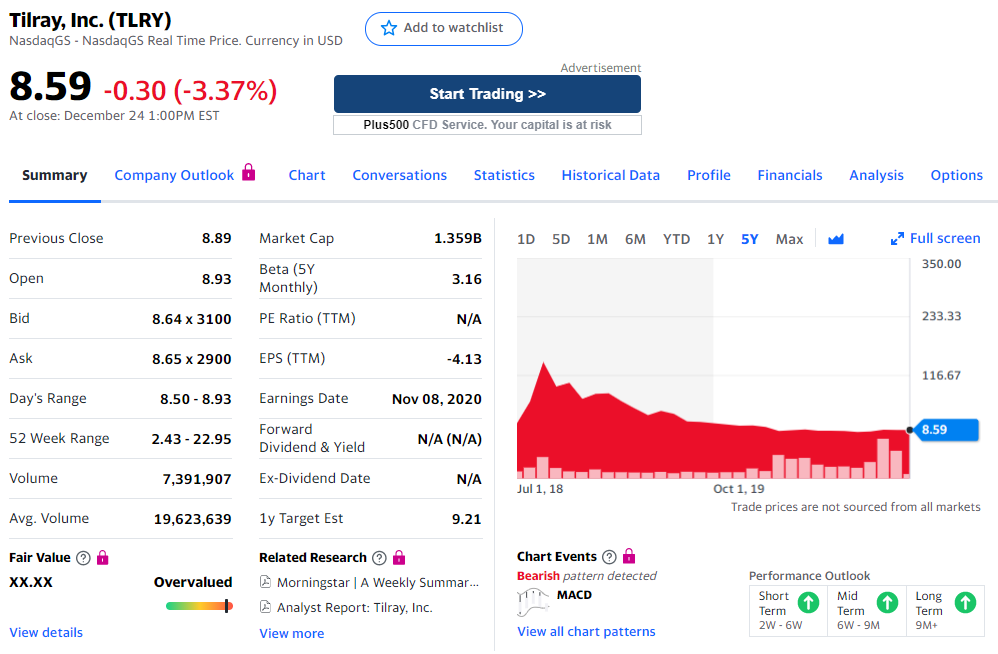Open Analyst Report: Tilray, Inc.
The width and height of the screenshot is (998, 654).
(355, 608)
